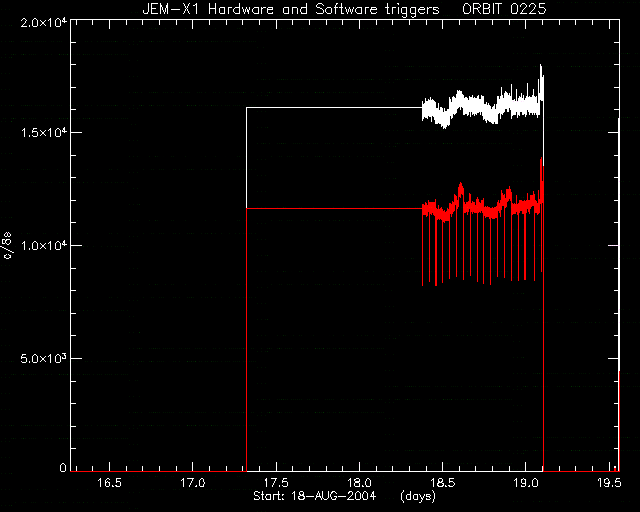The image size is (640, 512).
Task: Click the 5.0×10³ y-axis tick label
Action: (44, 358)
